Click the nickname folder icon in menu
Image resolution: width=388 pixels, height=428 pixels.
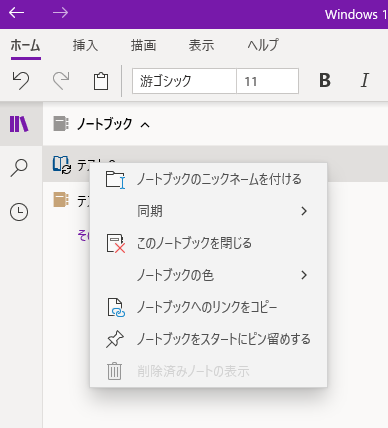coord(115,180)
